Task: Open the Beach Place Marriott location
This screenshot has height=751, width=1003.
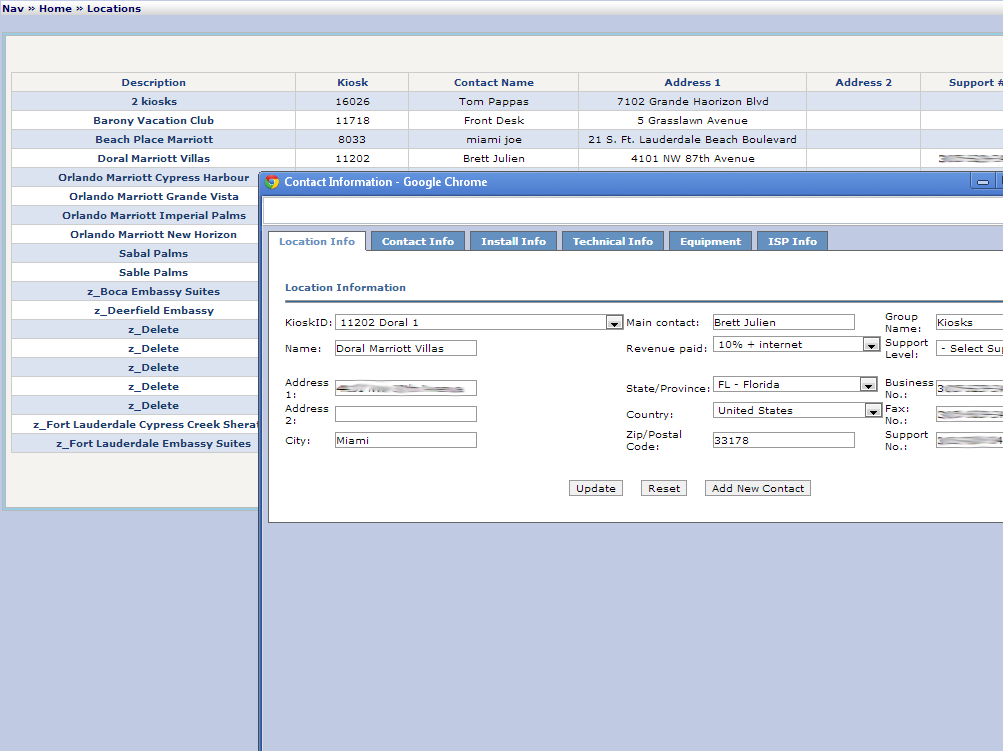Action: [154, 139]
